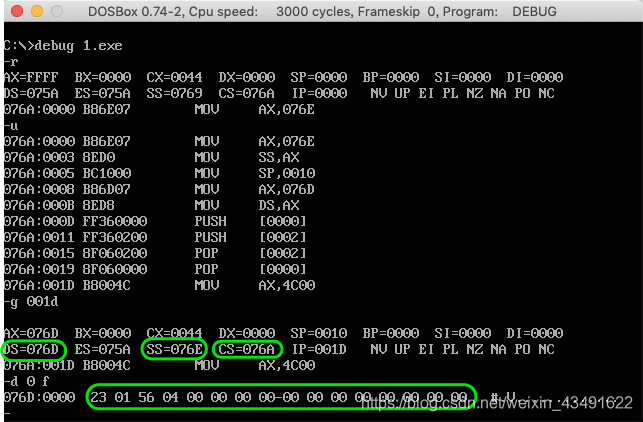643x422 pixels.
Task: Select the 'POP [0002]' instruction
Action: pos(251,253)
